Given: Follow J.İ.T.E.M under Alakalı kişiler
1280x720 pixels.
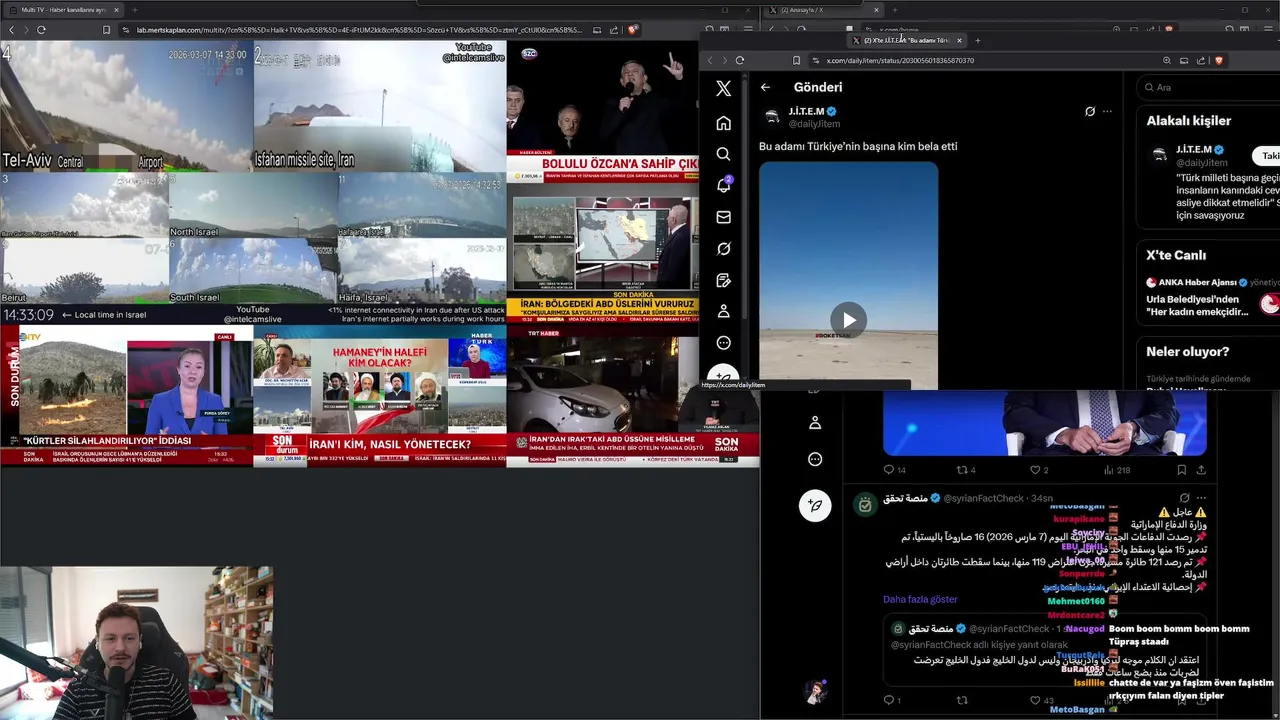Looking at the screenshot, I should [x=1267, y=156].
